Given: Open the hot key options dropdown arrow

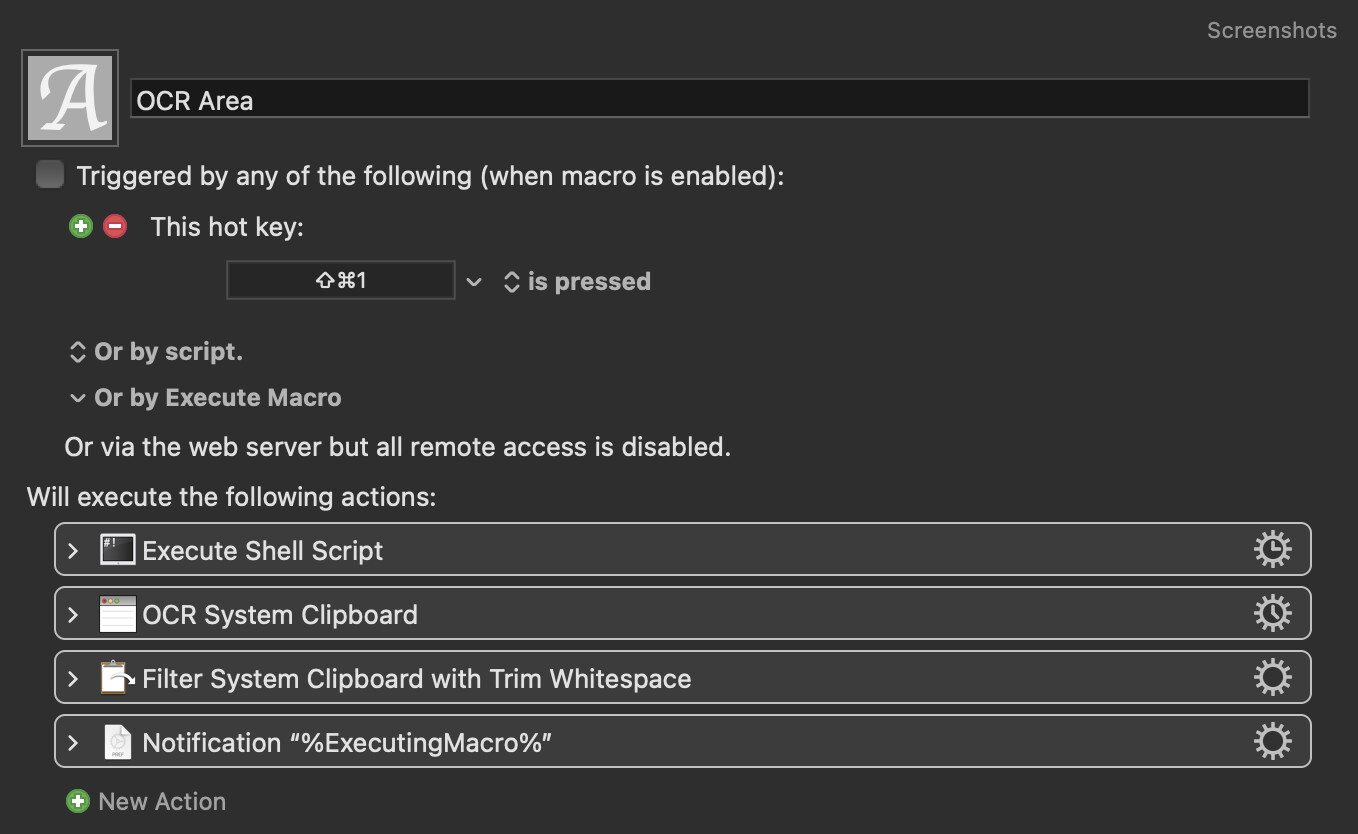Looking at the screenshot, I should (474, 282).
